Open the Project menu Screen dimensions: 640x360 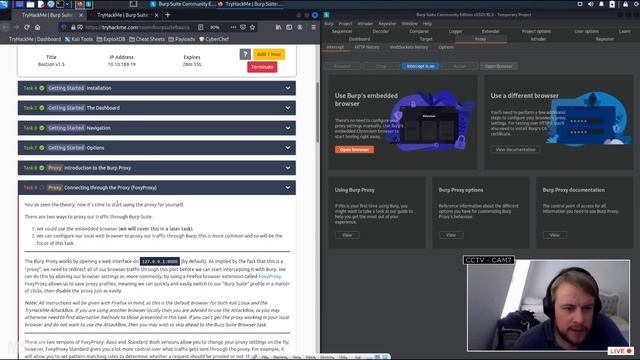pyautogui.click(x=345, y=24)
